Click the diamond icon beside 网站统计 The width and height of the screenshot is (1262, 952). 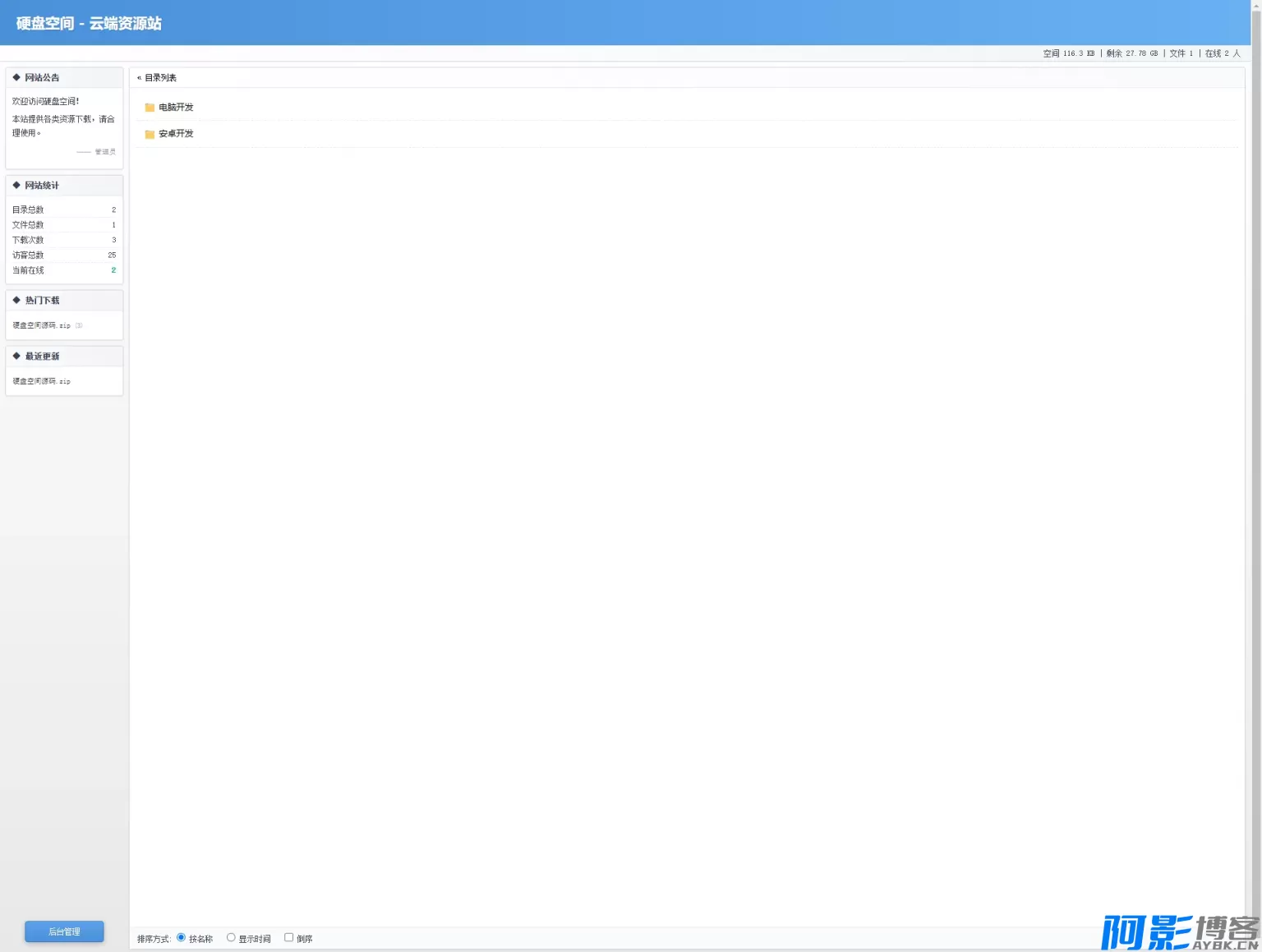point(16,186)
